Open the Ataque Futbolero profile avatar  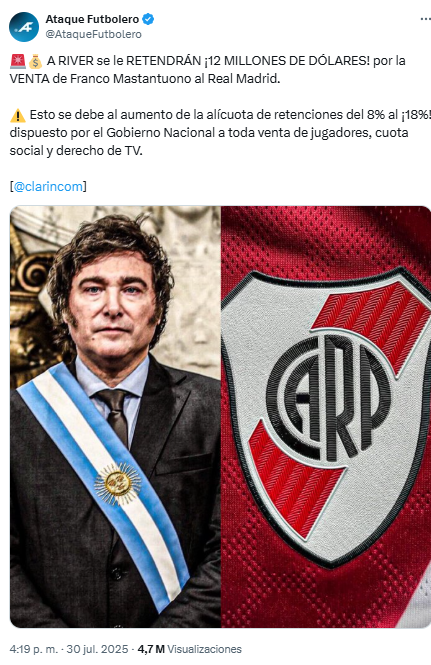click(x=24, y=27)
